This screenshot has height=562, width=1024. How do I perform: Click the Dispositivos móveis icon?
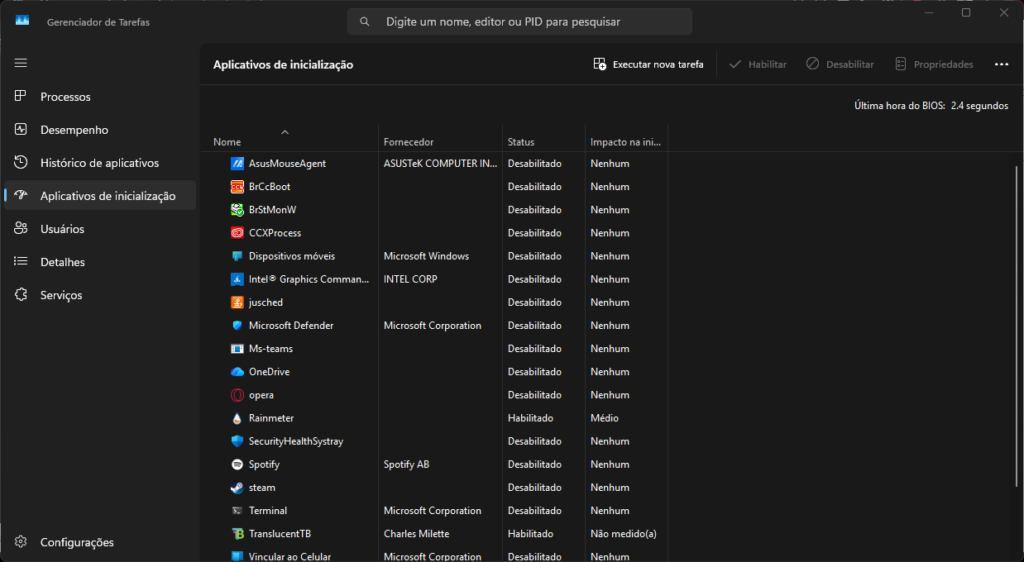[x=237, y=256]
